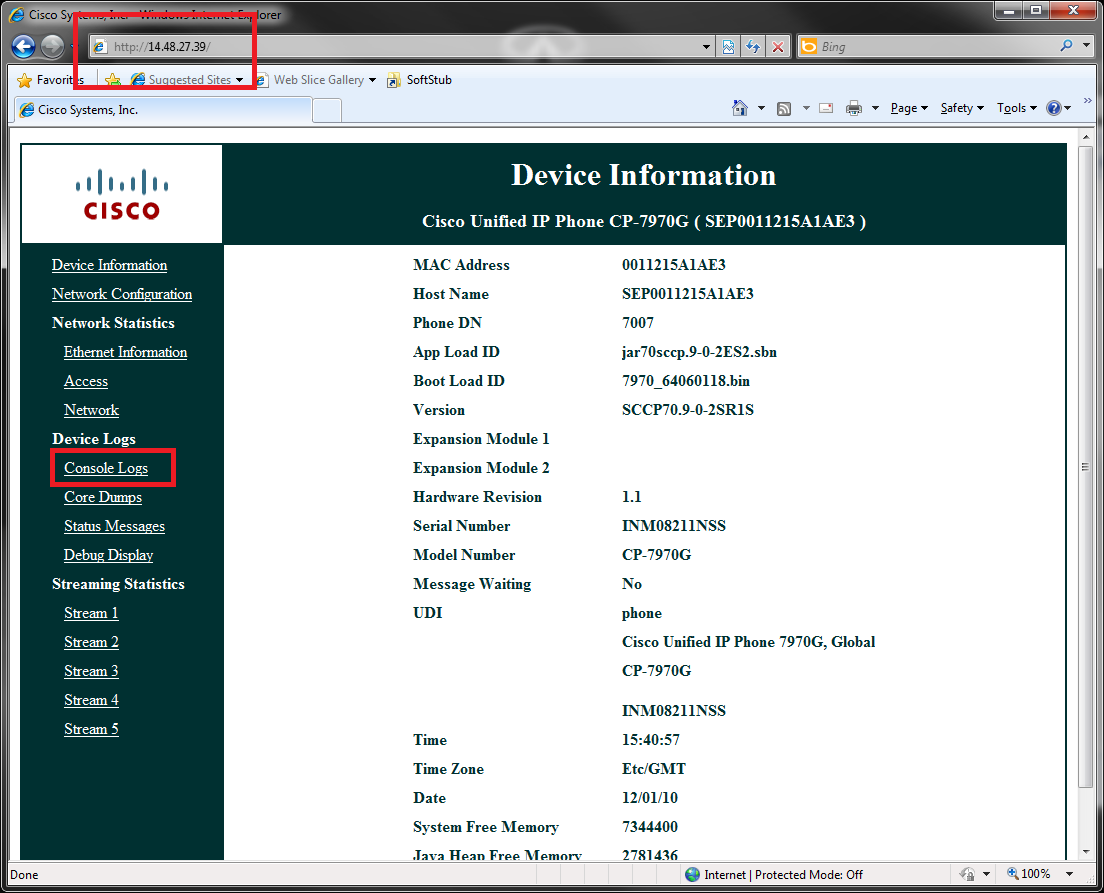Open the zoom level dropdown arrow in status bar
This screenshot has height=893, width=1104.
pyautogui.click(x=1070, y=874)
